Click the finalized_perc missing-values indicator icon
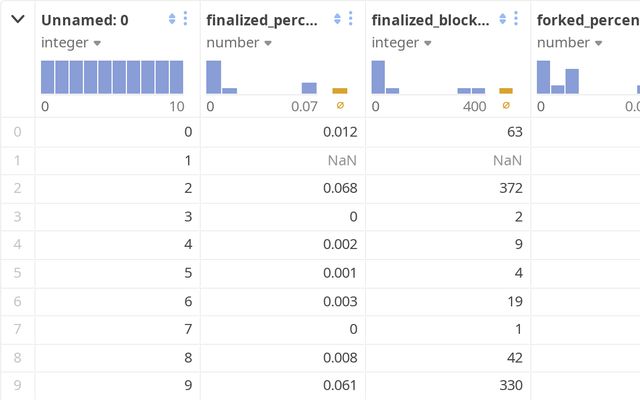 (340, 105)
